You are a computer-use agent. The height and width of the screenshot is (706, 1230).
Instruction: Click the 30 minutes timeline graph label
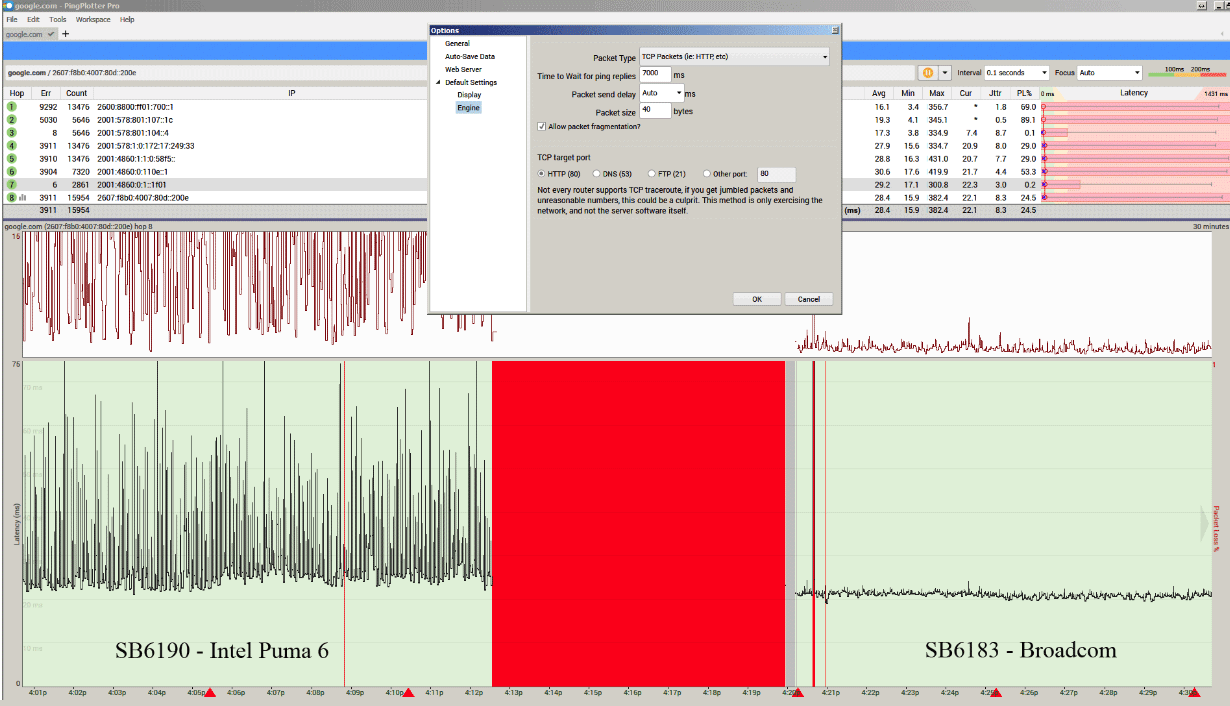click(x=1210, y=227)
